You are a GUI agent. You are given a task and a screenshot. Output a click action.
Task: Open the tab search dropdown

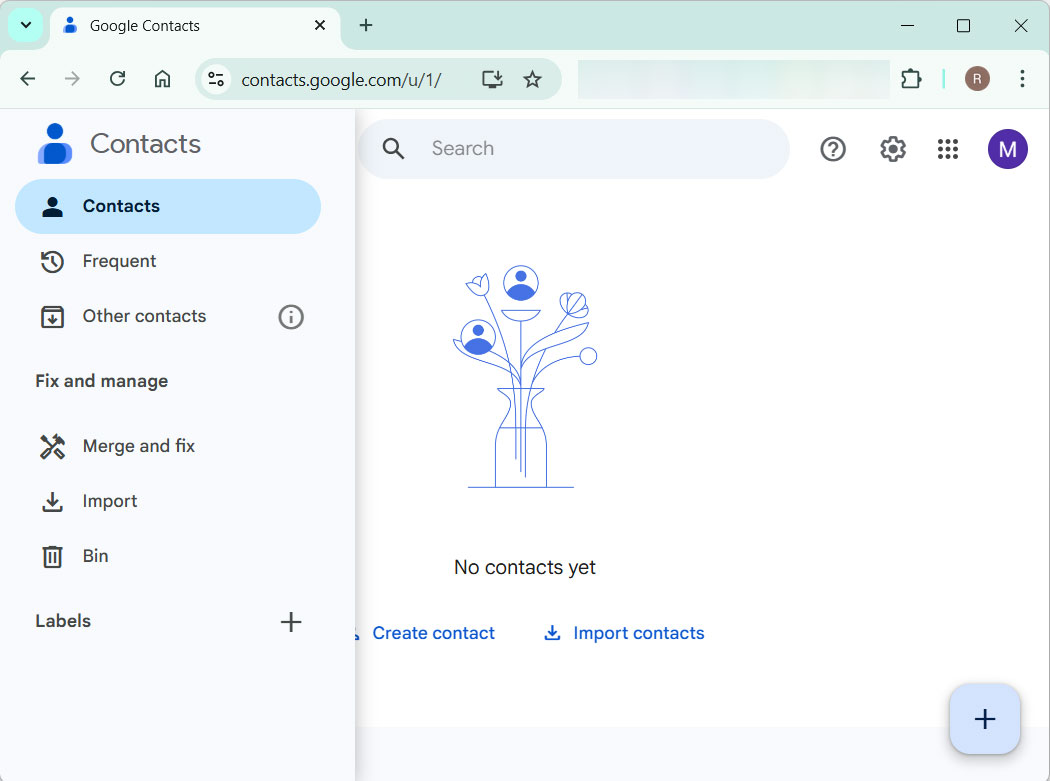point(25,25)
